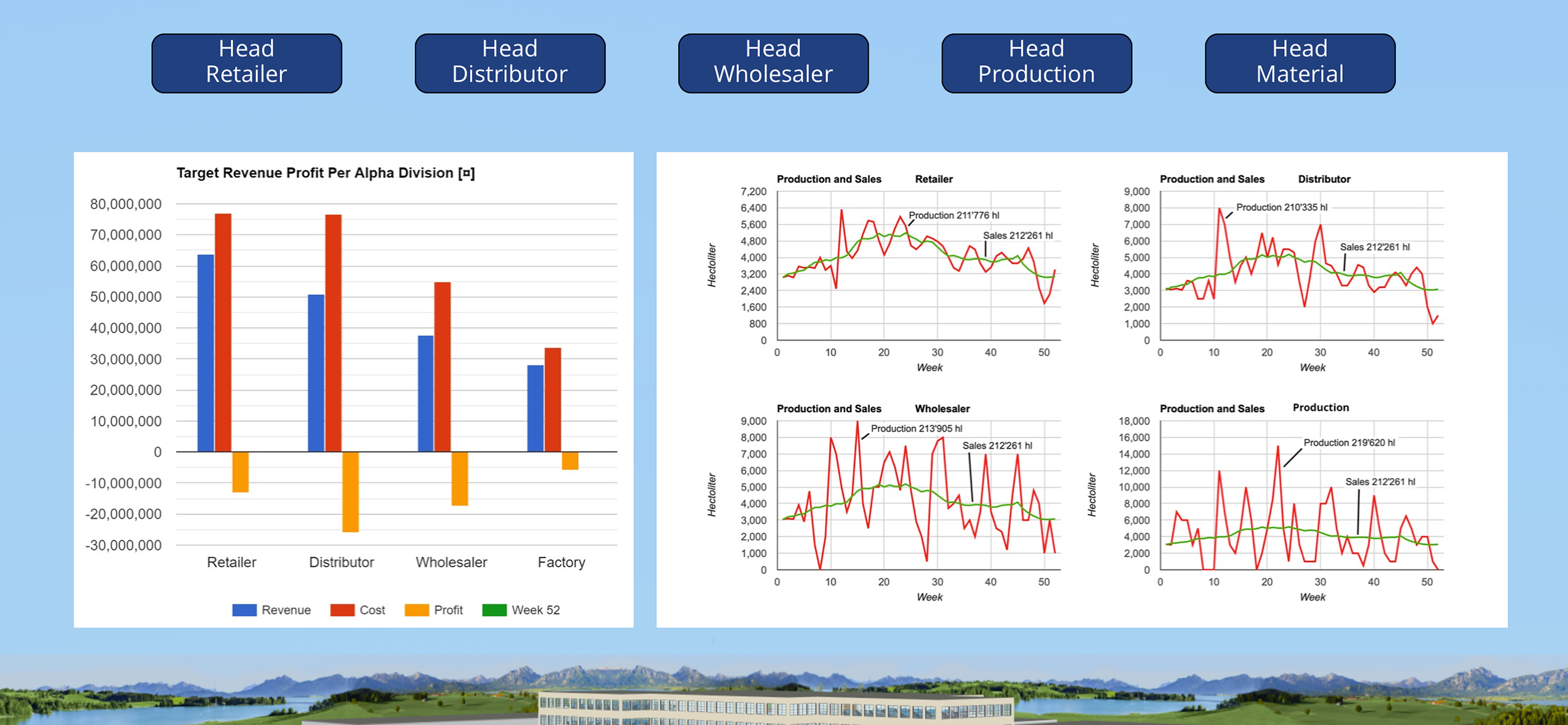Screen dimensions: 1568x725
Task: Select the Retailer red cost bar
Action: (223, 333)
